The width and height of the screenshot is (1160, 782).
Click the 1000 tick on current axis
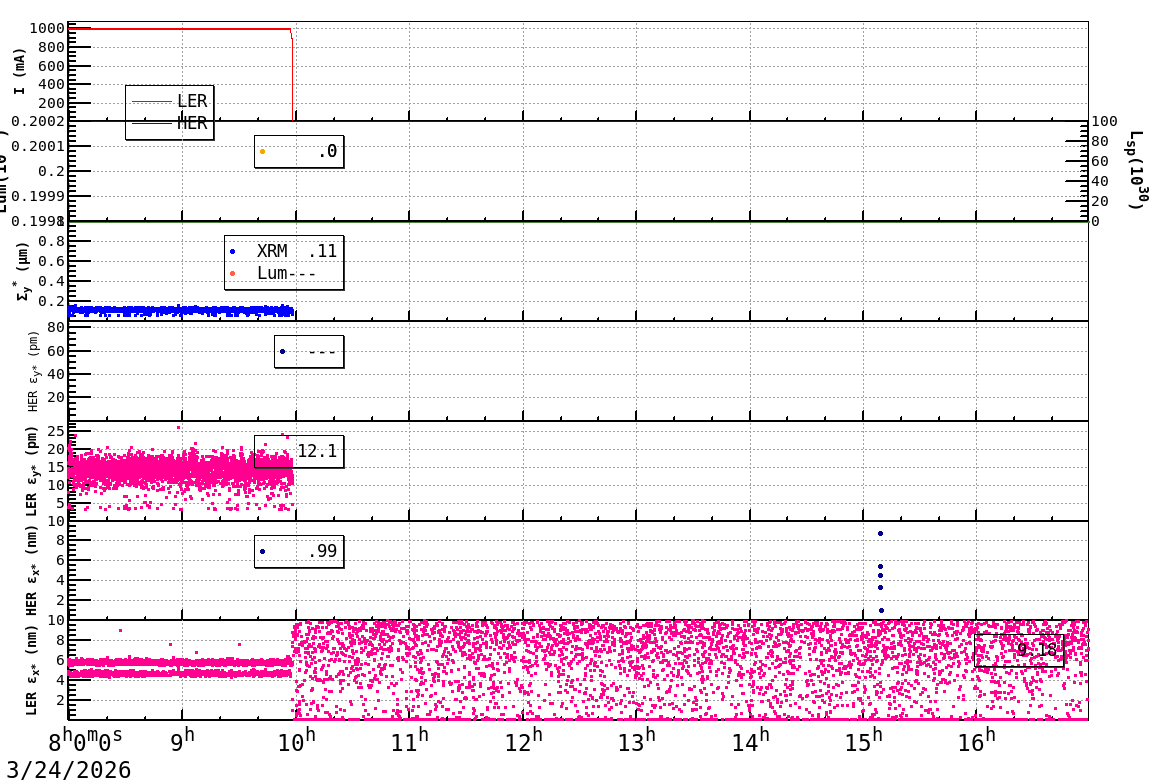pyautogui.click(x=47, y=28)
